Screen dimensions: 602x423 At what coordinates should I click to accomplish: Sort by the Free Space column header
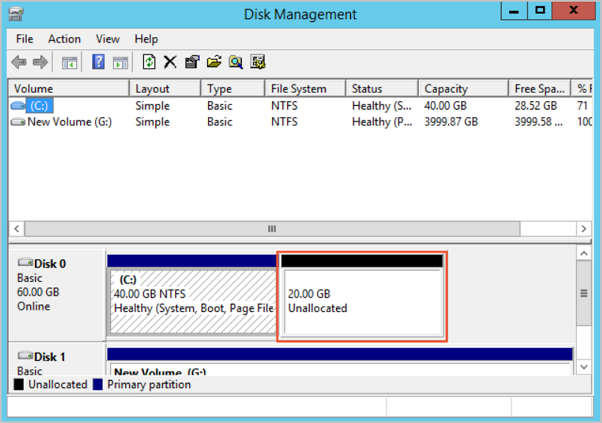tap(540, 89)
